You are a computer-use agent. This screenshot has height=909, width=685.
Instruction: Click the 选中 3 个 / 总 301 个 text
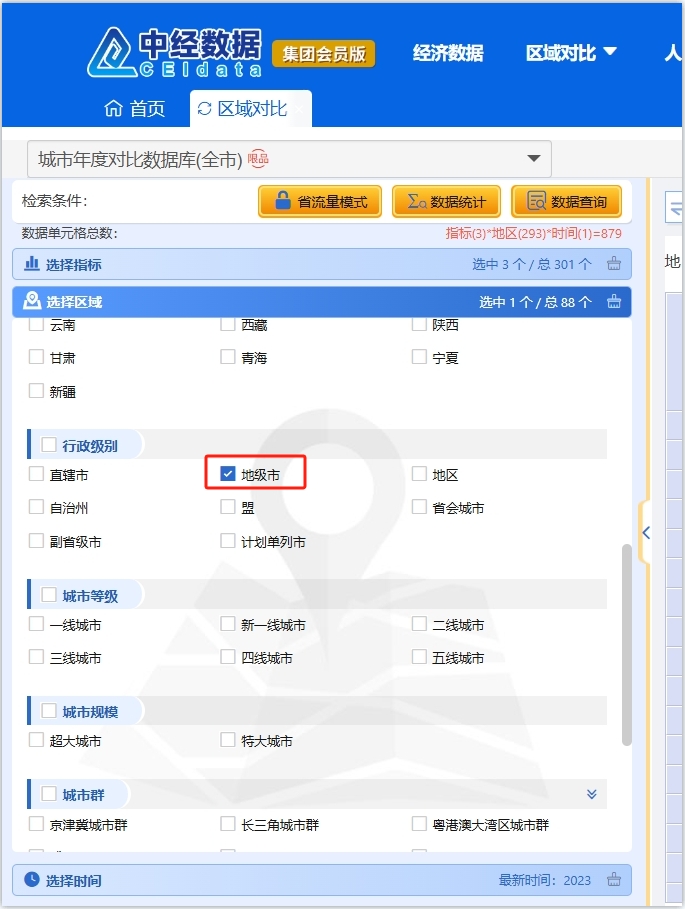click(531, 264)
